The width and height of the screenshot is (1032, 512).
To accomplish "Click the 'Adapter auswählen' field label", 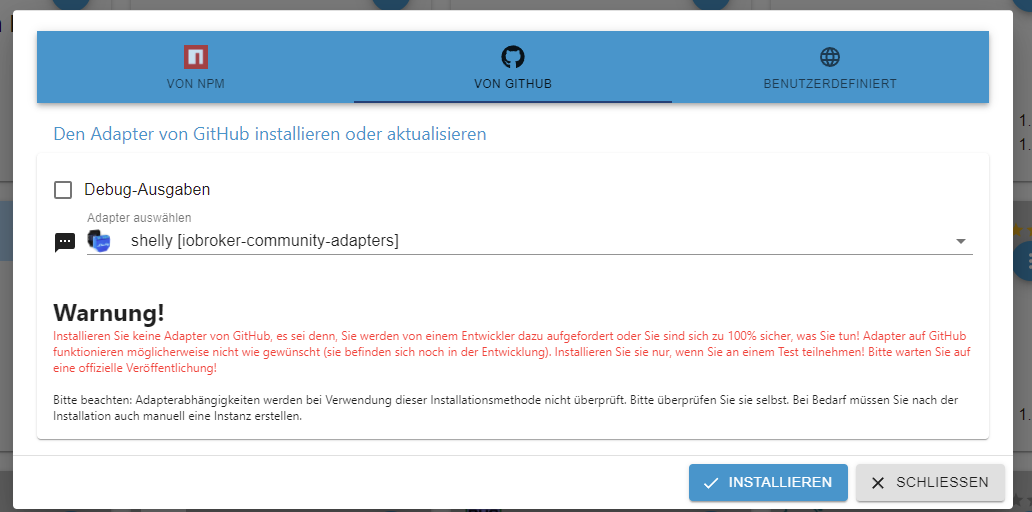I will [x=139, y=217].
